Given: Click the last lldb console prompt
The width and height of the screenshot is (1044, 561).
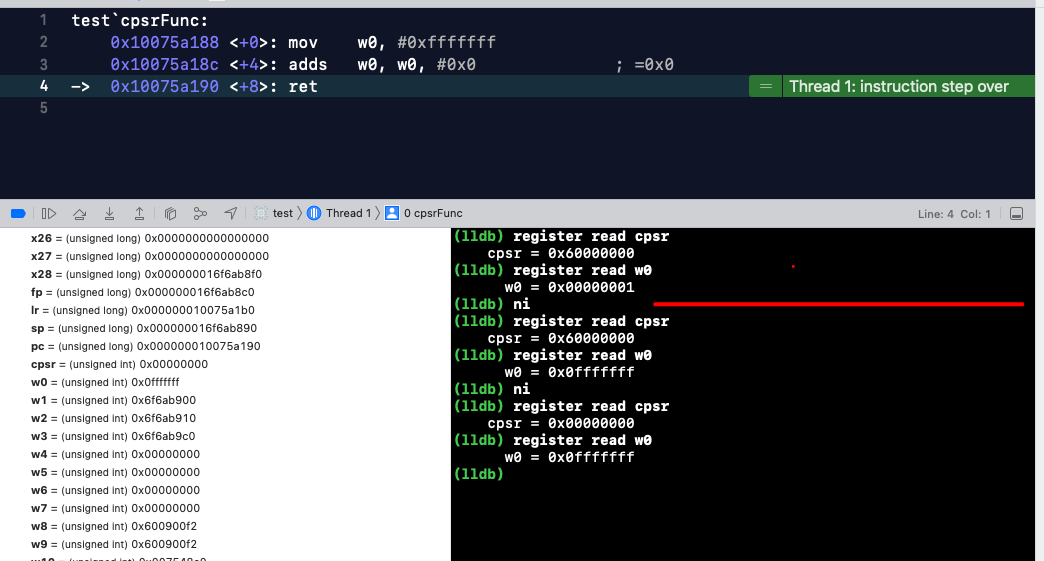Looking at the screenshot, I should click(480, 474).
